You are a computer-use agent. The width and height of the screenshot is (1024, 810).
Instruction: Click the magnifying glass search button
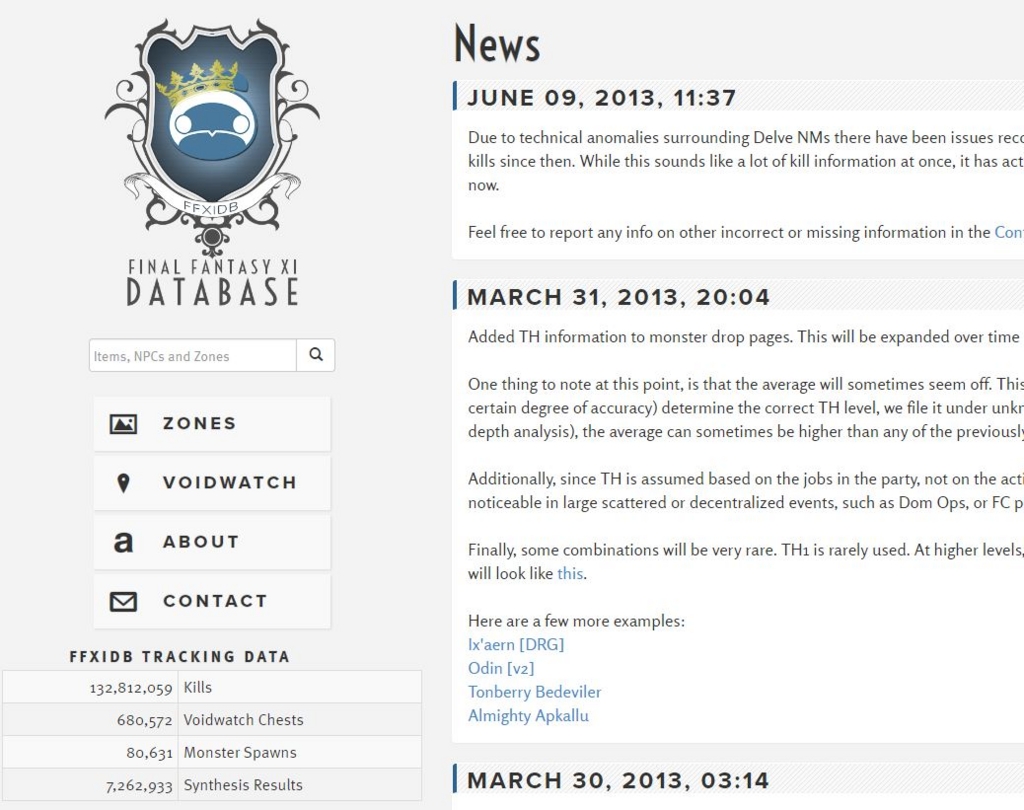pyautogui.click(x=315, y=355)
